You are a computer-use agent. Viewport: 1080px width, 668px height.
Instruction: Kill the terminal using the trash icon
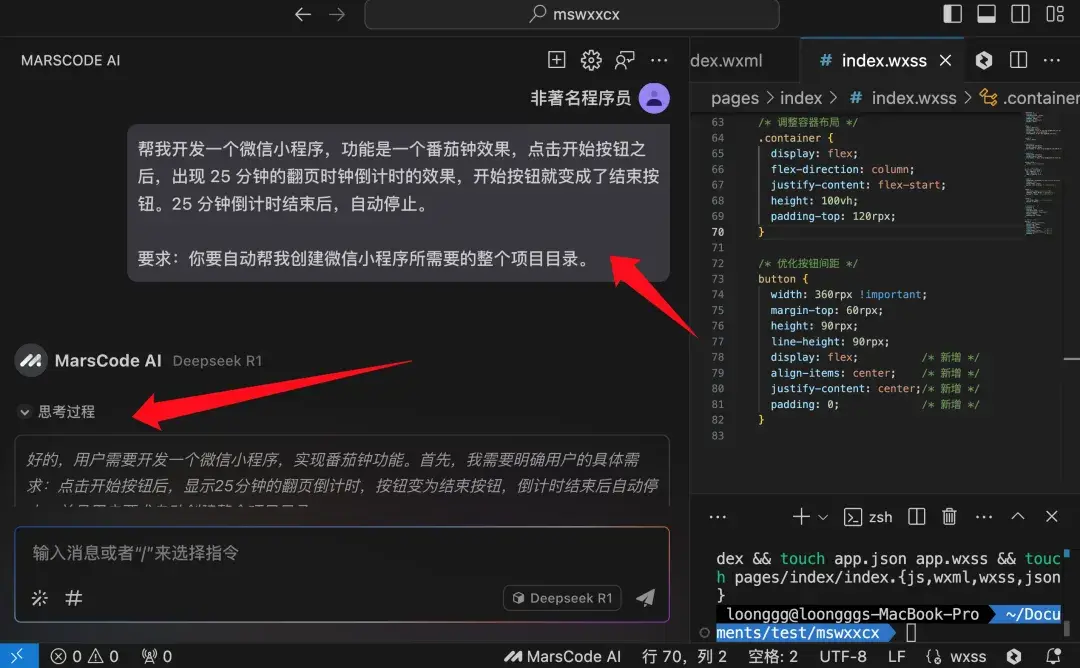pos(949,516)
